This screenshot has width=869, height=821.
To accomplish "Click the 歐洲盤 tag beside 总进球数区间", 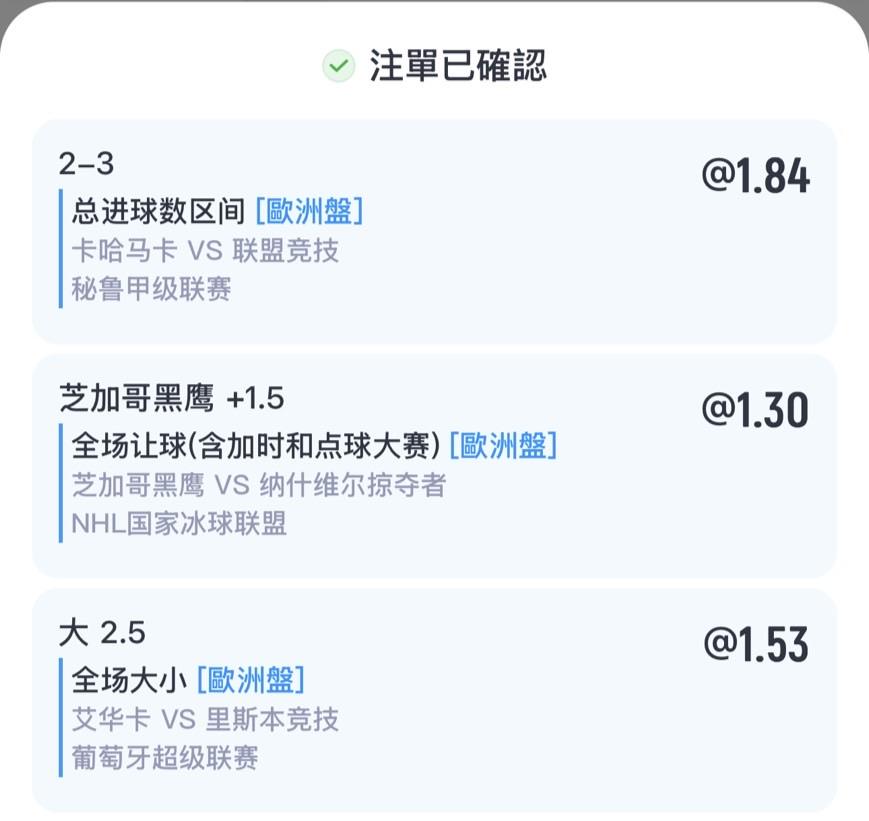I will 308,211.
